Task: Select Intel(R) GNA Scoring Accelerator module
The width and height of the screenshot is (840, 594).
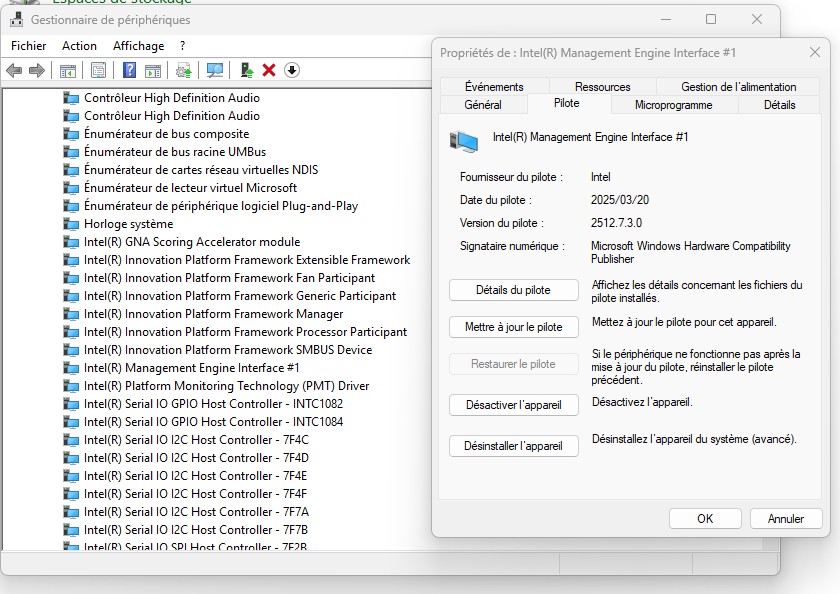Action: [191, 242]
